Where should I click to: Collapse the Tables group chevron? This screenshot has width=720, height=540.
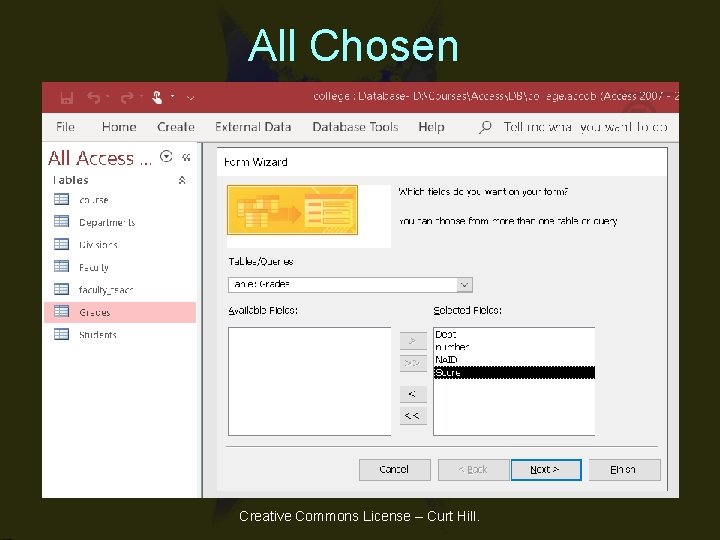182,180
